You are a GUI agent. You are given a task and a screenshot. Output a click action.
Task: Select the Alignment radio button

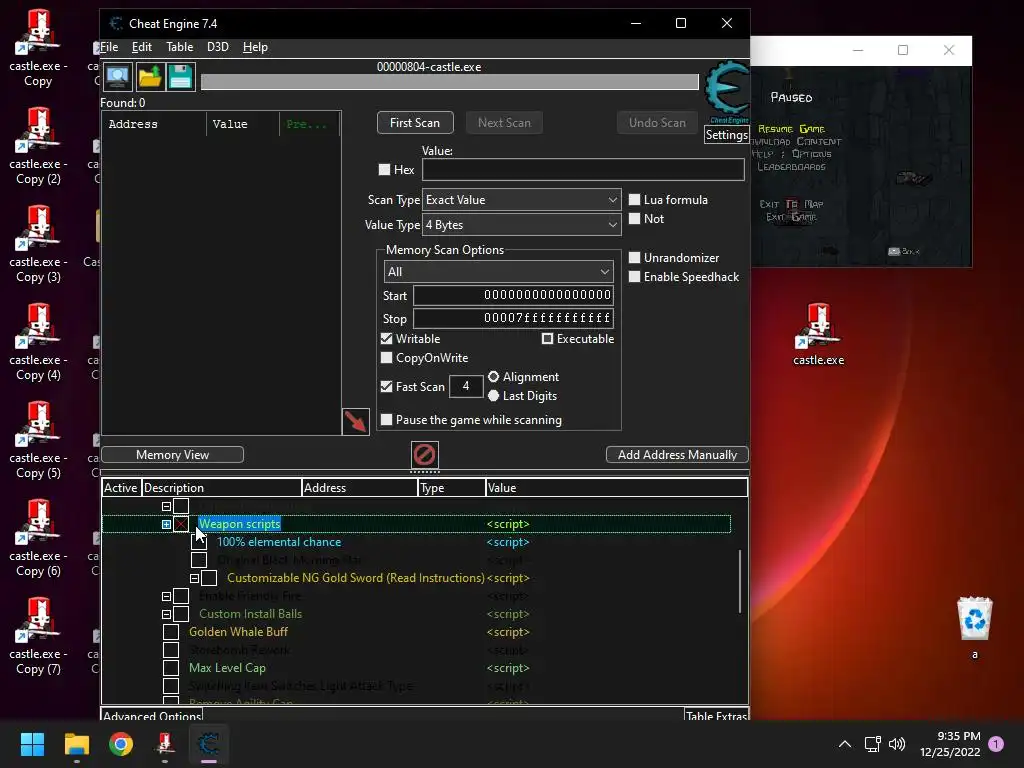pyautogui.click(x=494, y=377)
